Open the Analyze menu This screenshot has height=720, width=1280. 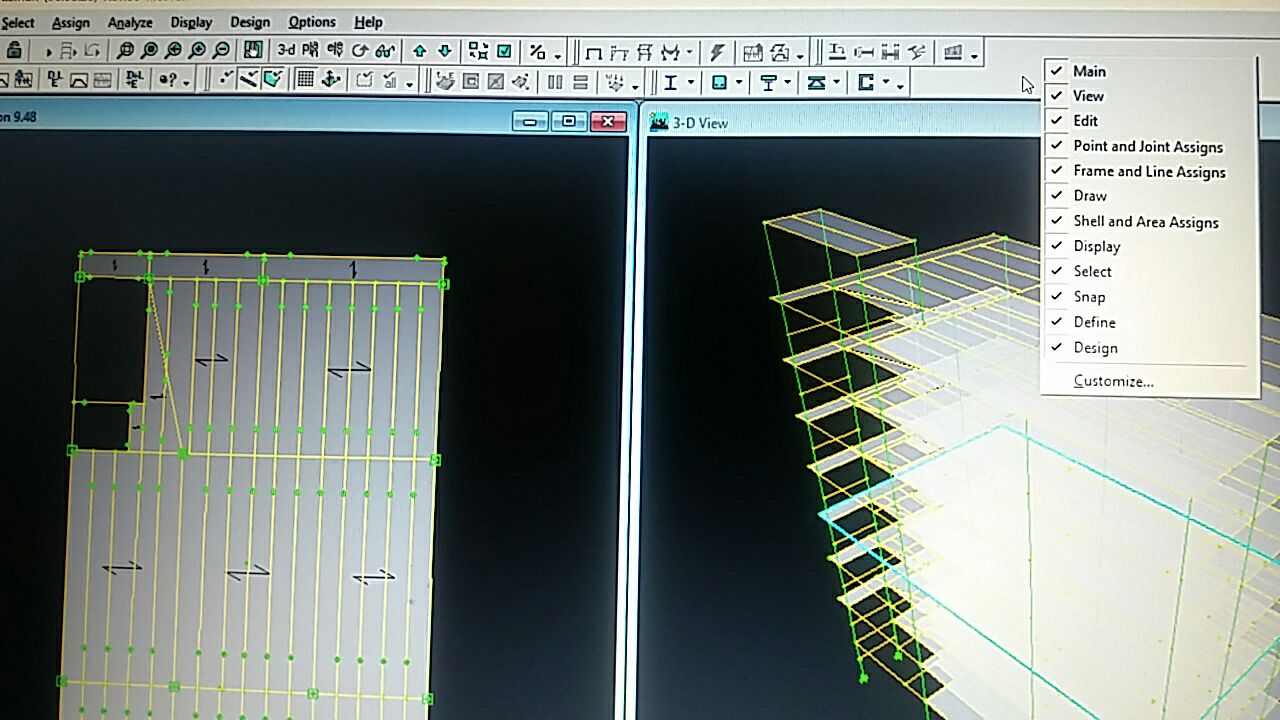130,22
